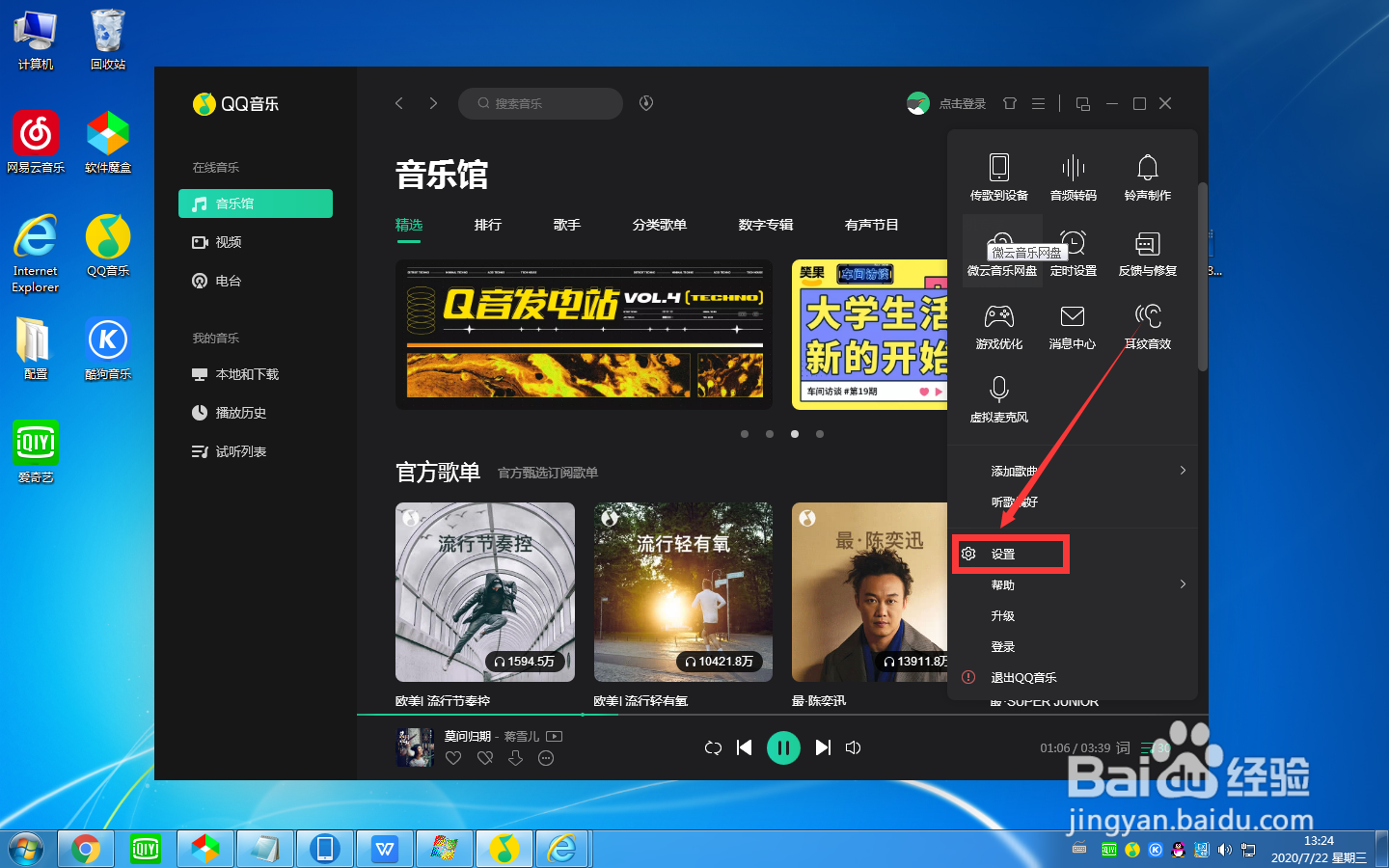This screenshot has height=868, width=1389.
Task: Click the playback progress bar
Action: coord(782,715)
